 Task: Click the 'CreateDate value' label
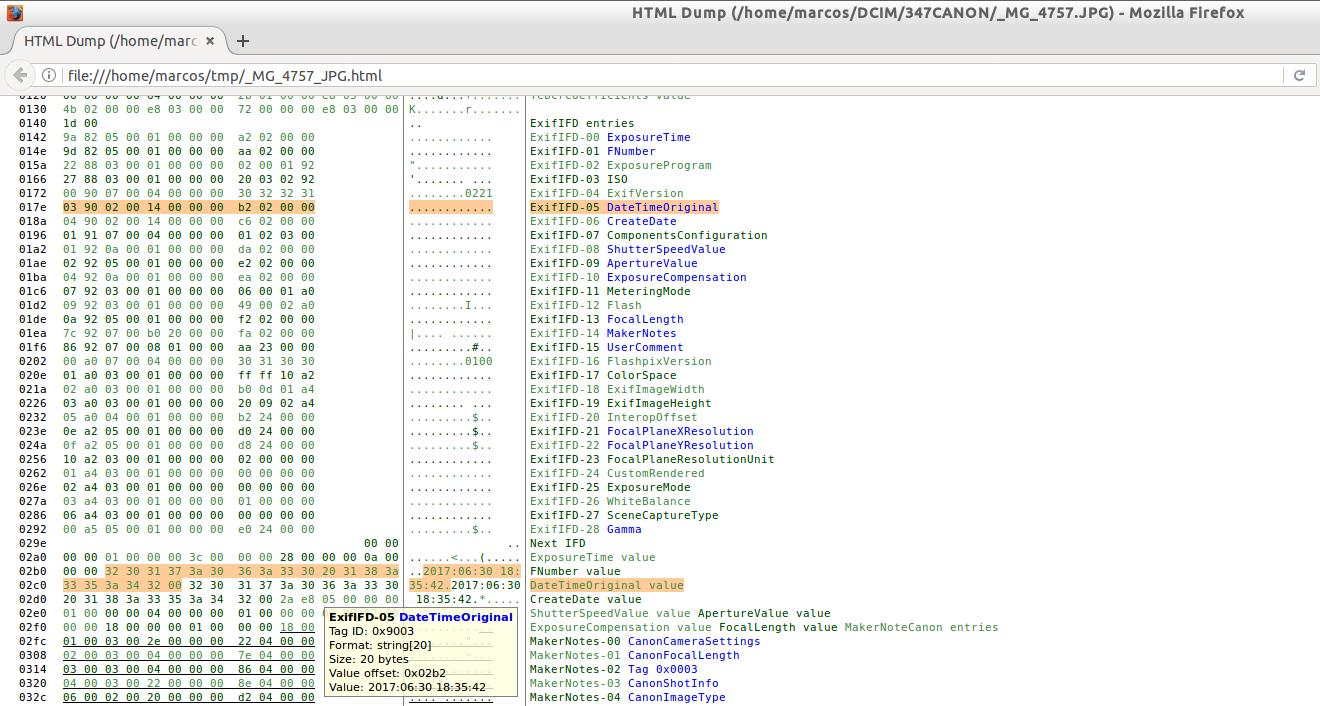tap(586, 600)
